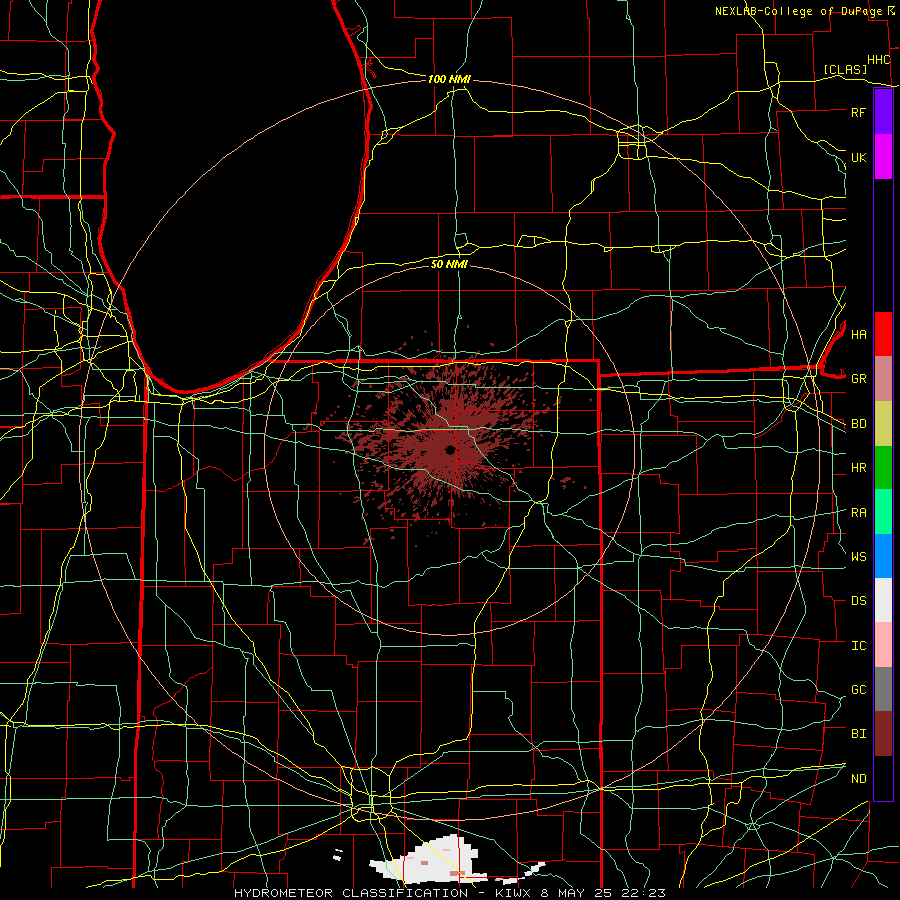Click the IC legend label
The width and height of the screenshot is (900, 900).
click(858, 646)
